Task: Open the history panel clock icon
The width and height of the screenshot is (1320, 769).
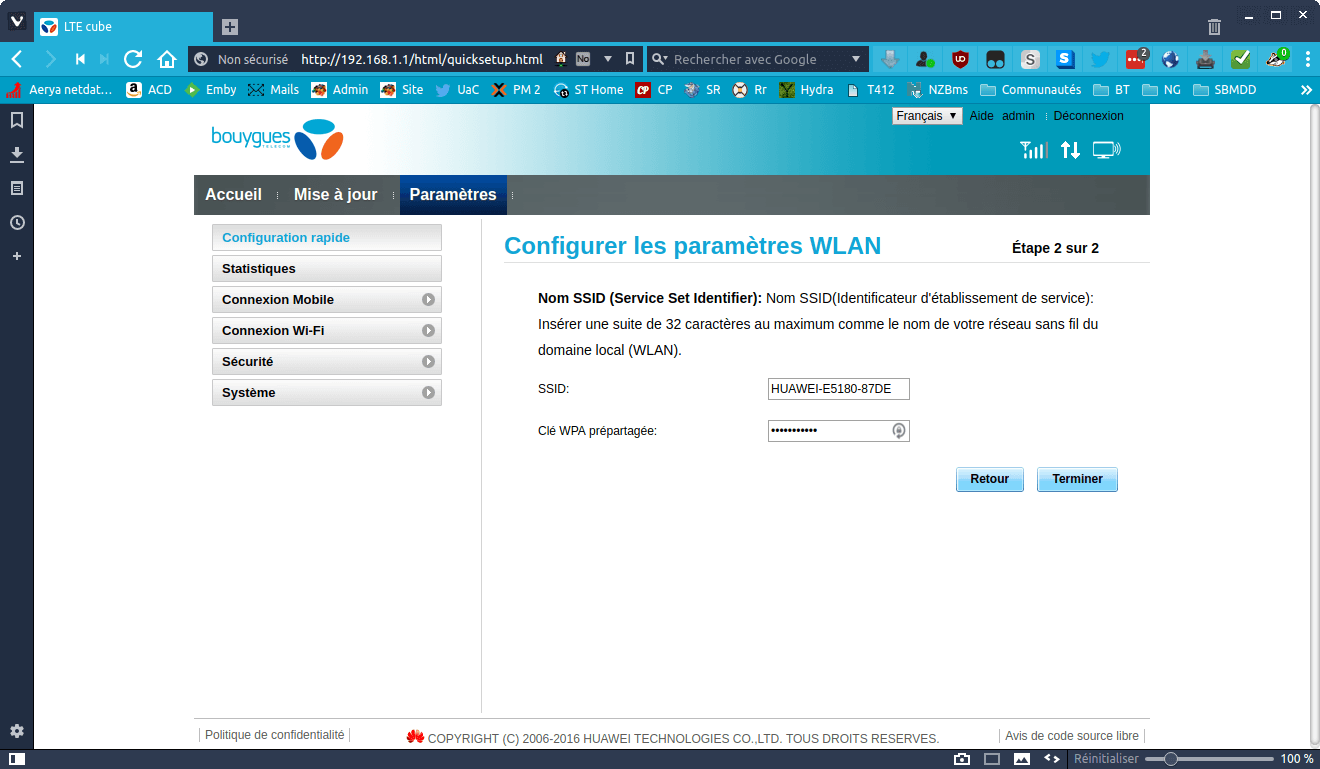Action: 17,222
